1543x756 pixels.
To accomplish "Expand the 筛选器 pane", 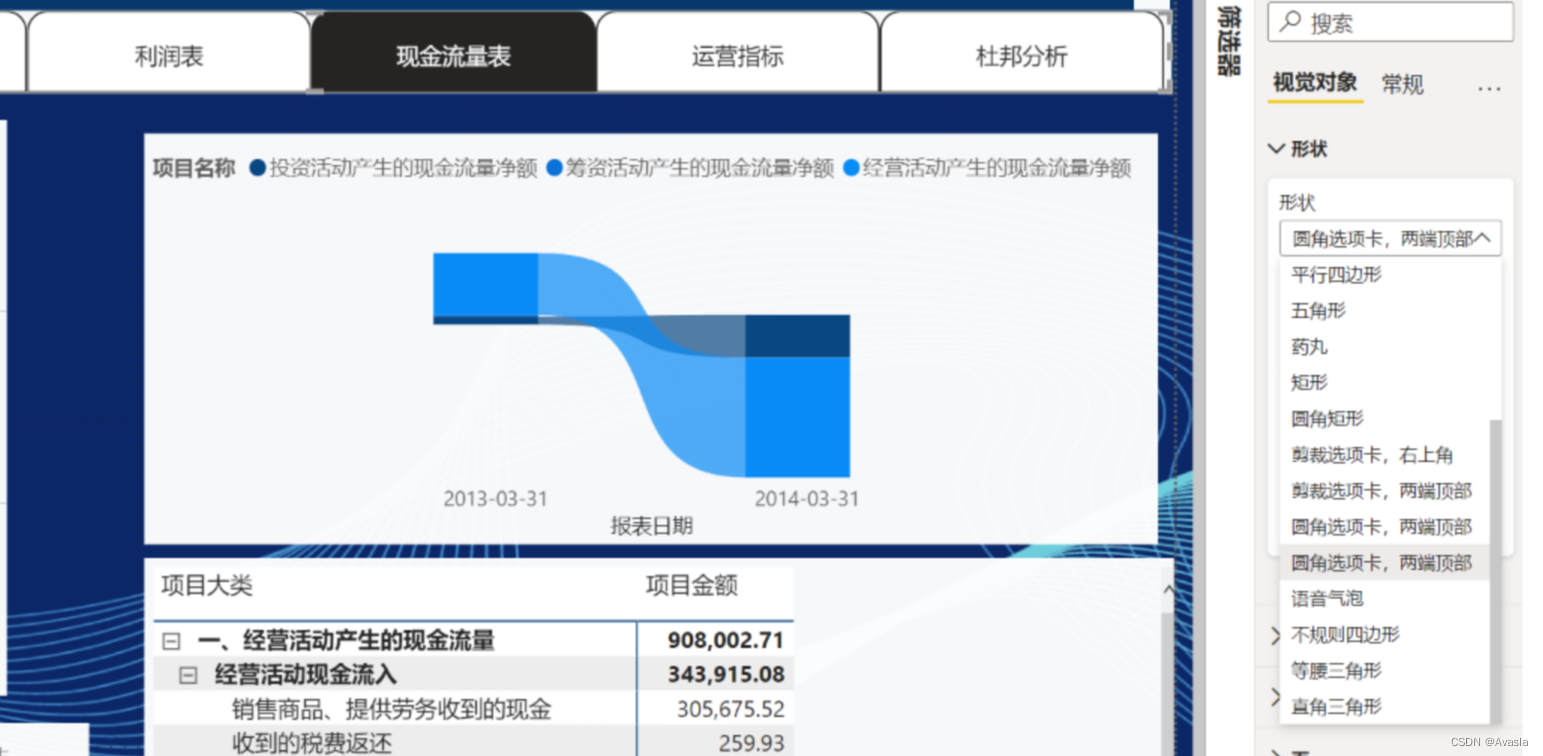I will (x=1227, y=40).
